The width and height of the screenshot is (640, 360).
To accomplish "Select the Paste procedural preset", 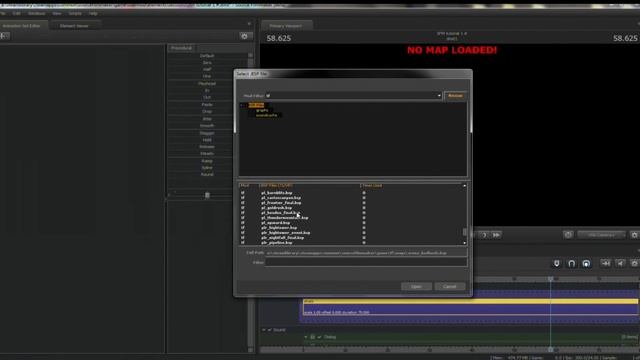I will tap(207, 104).
